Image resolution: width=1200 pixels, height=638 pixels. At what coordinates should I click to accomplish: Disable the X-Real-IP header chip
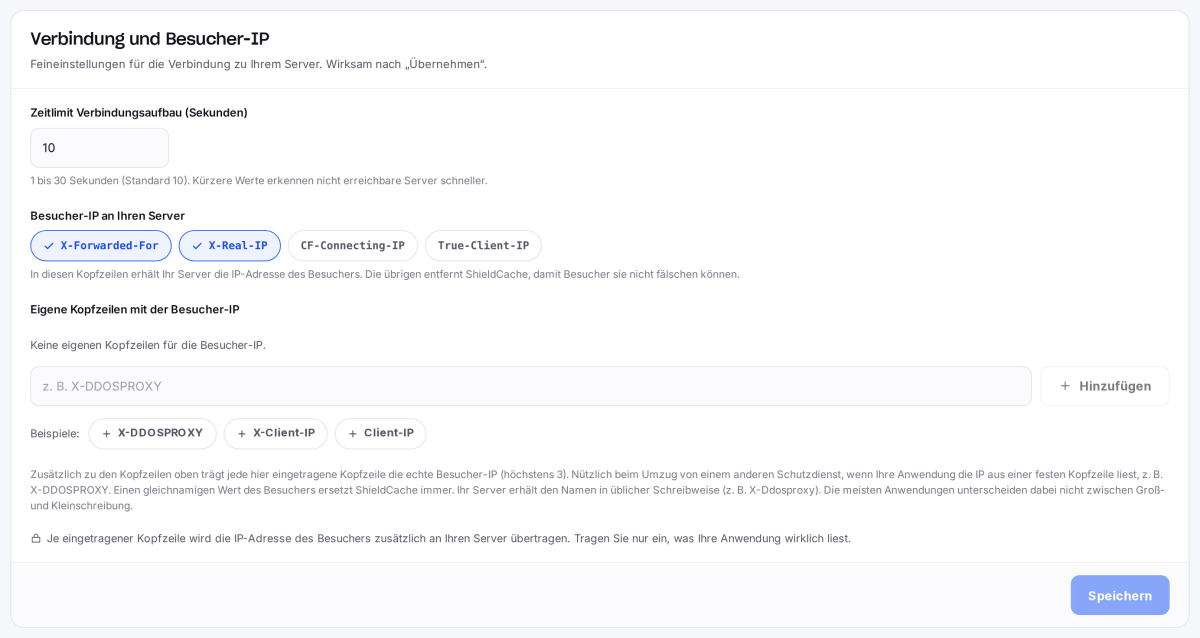click(230, 246)
